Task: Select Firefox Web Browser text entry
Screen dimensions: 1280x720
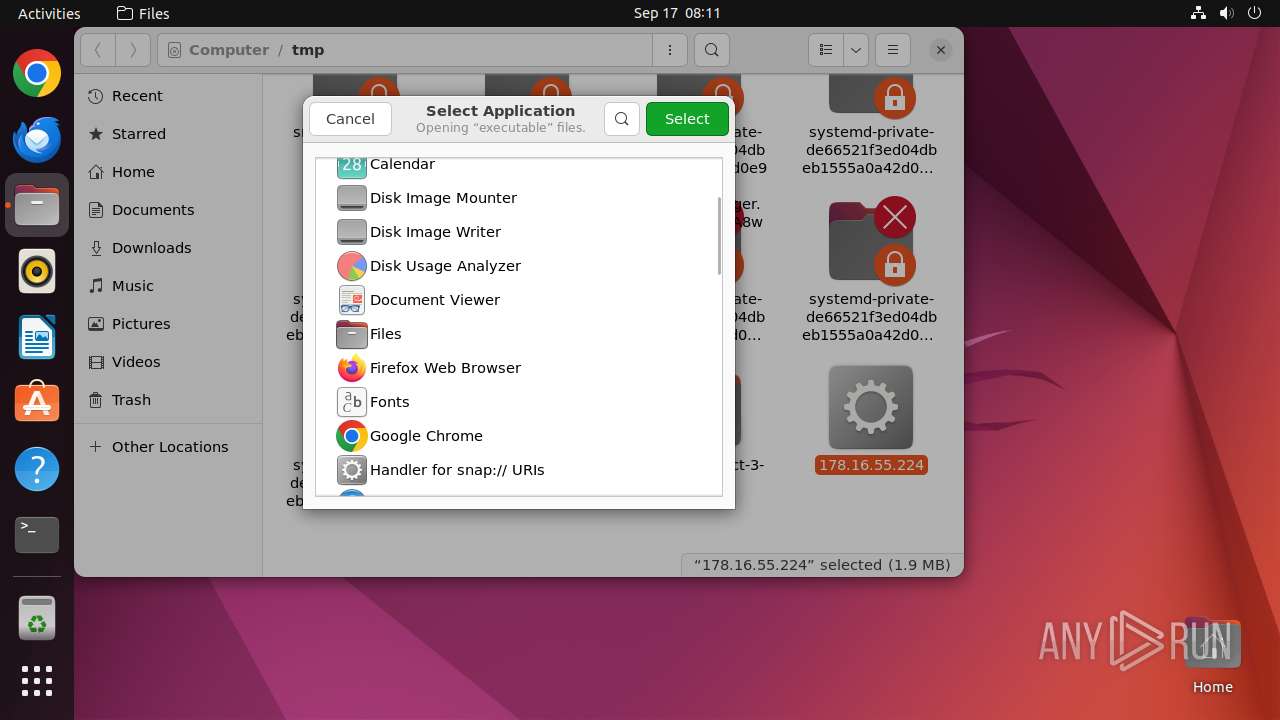Action: 445,368
